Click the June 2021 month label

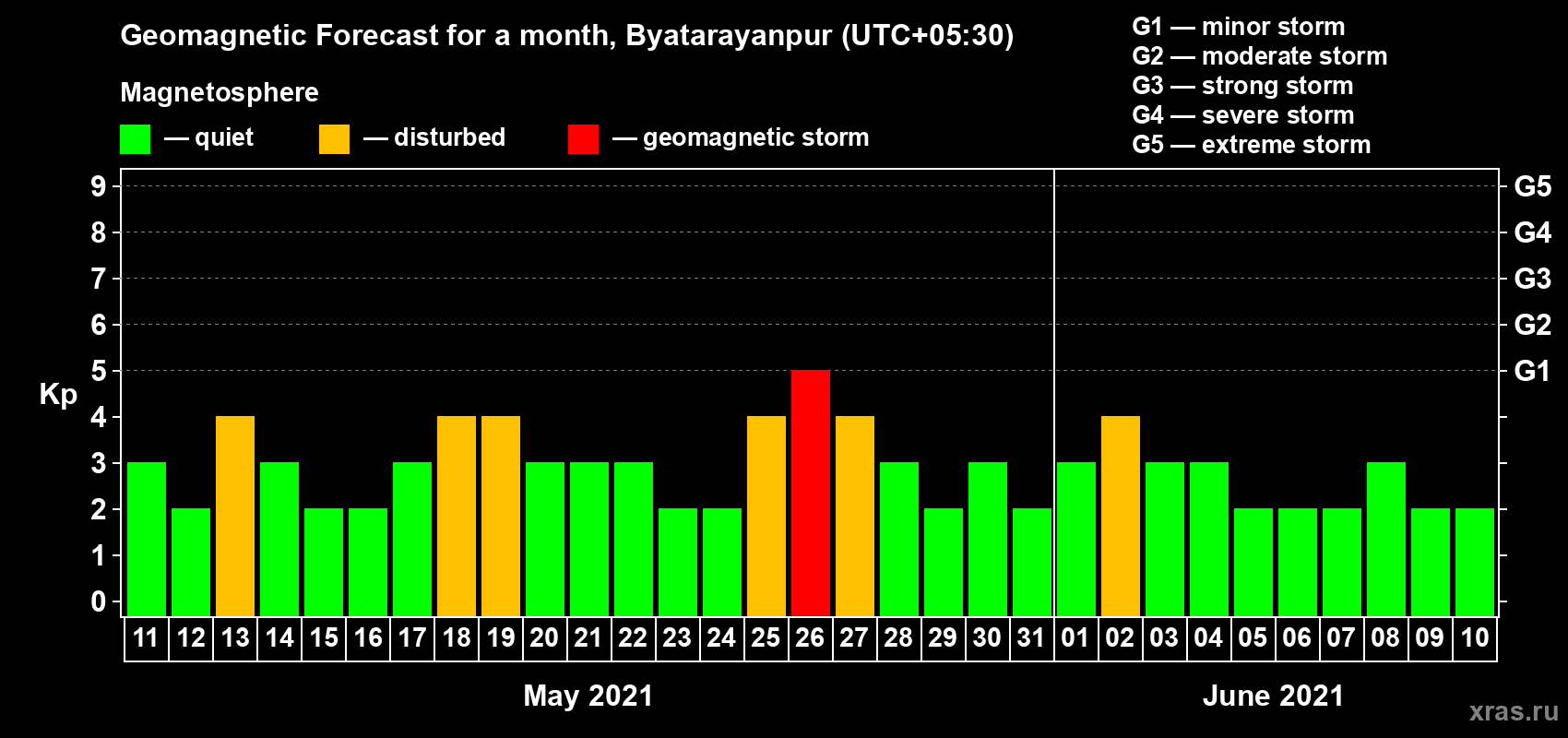coord(1274,696)
